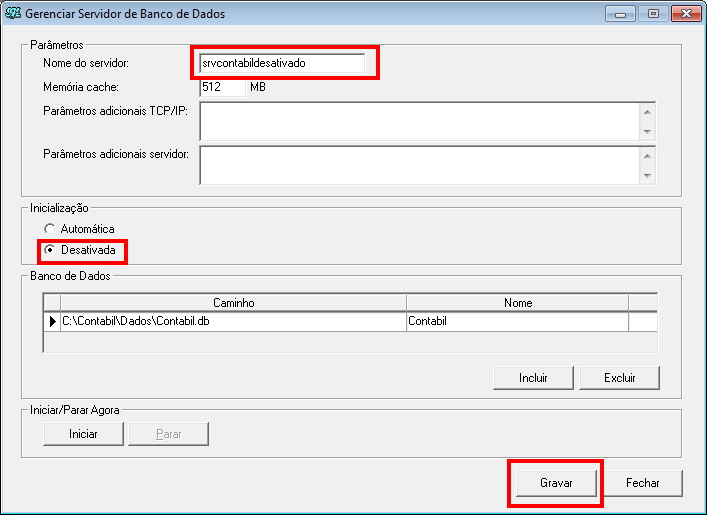707x515 pixels.
Task: Select the C:\Contabil\Dados\Contabil.db path cell
Action: coord(233,321)
